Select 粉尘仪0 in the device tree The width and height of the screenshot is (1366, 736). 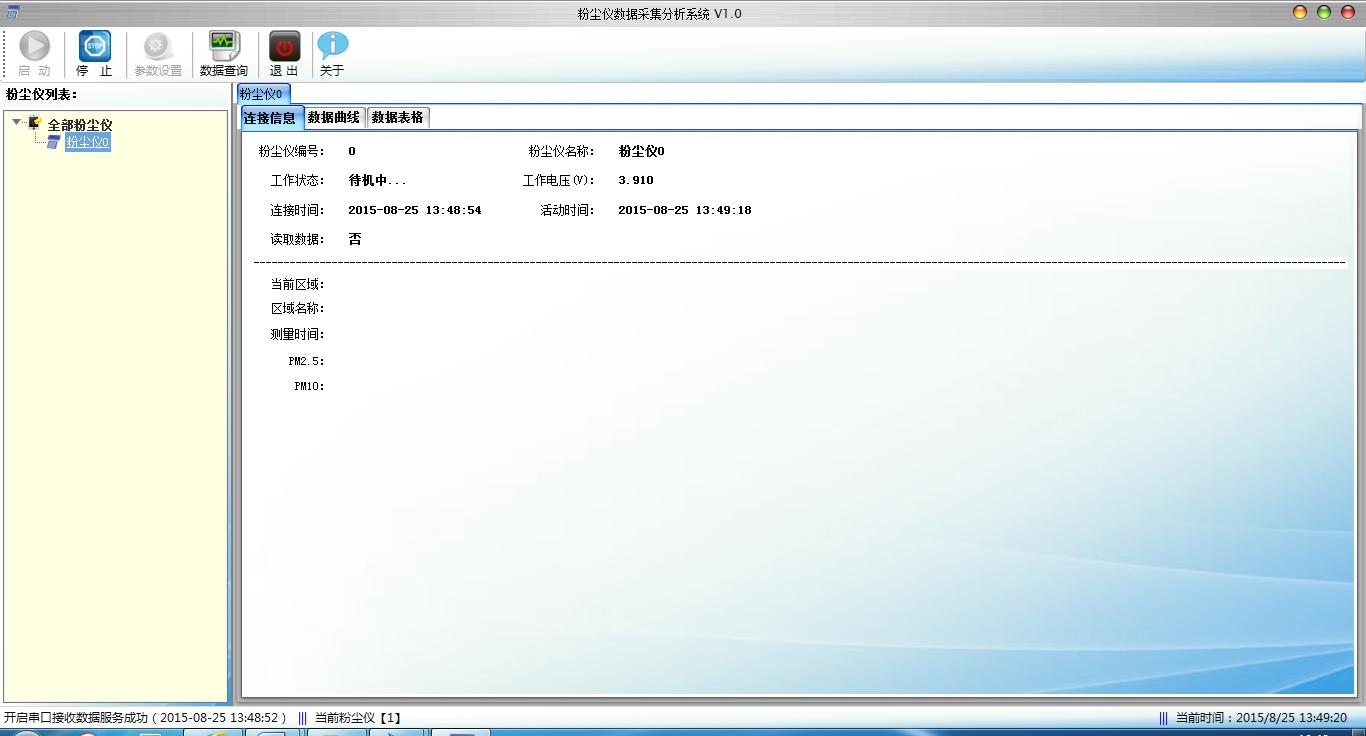[x=87, y=142]
